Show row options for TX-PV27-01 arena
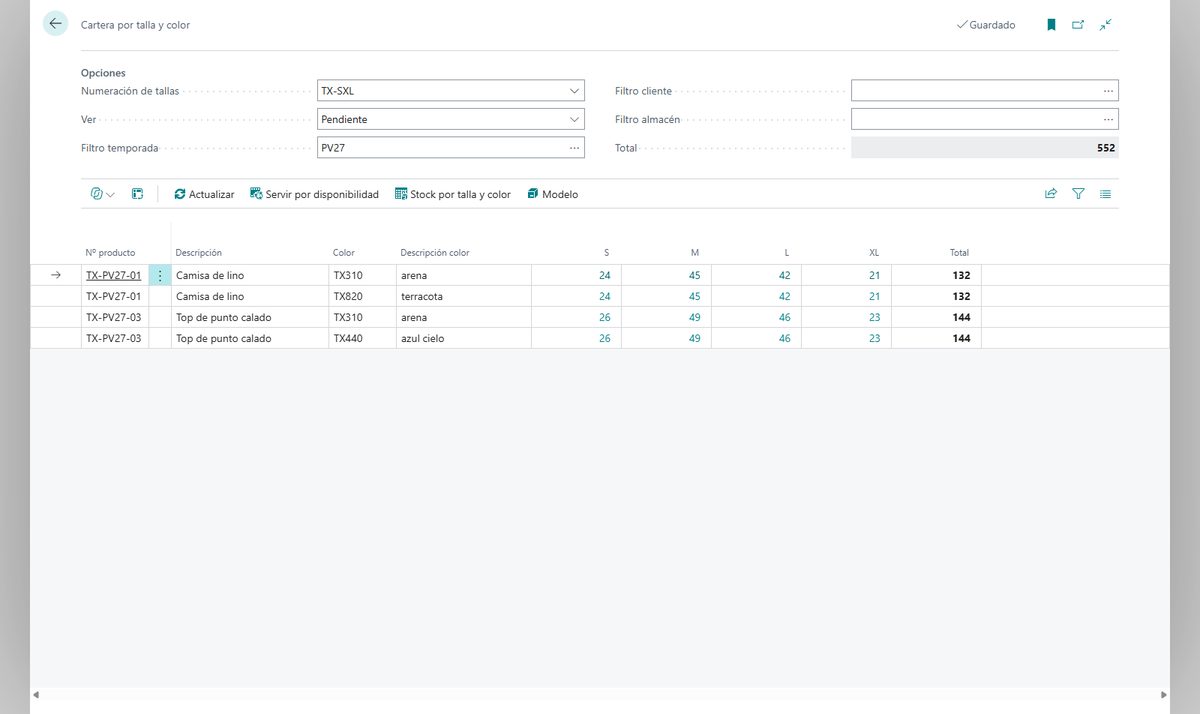This screenshot has width=1200, height=714. (x=160, y=275)
